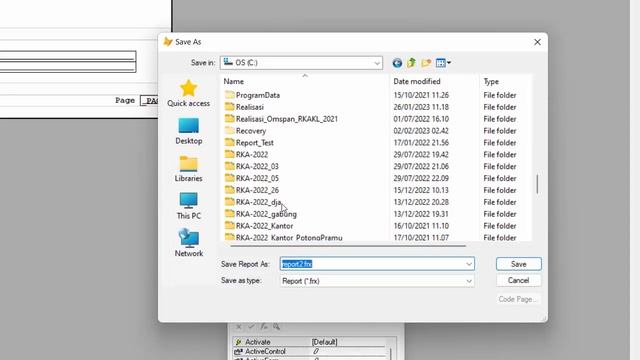Select Activate row in properties window
Screen dimensions: 640x360
(x=310, y=342)
